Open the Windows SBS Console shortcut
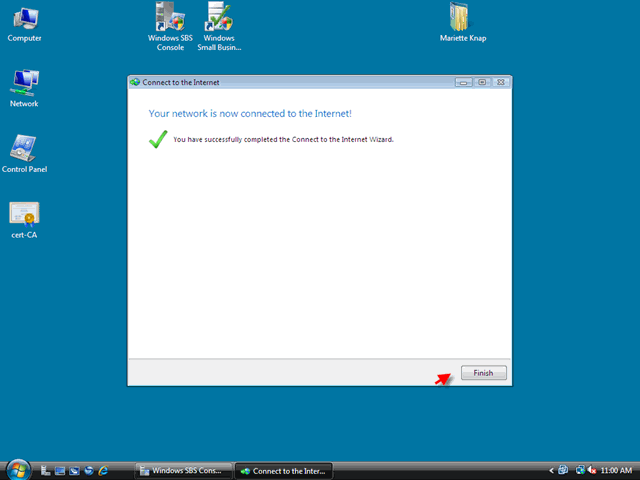 click(170, 27)
